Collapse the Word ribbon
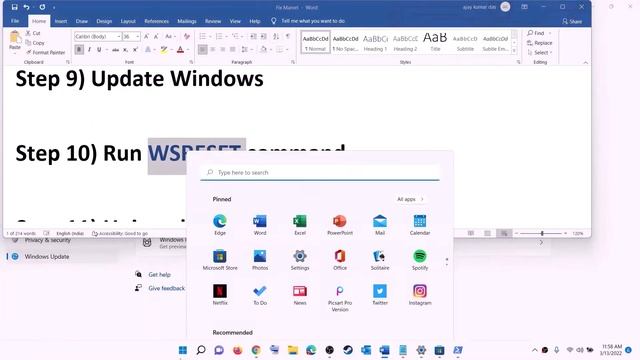640x360 pixels. 586,62
